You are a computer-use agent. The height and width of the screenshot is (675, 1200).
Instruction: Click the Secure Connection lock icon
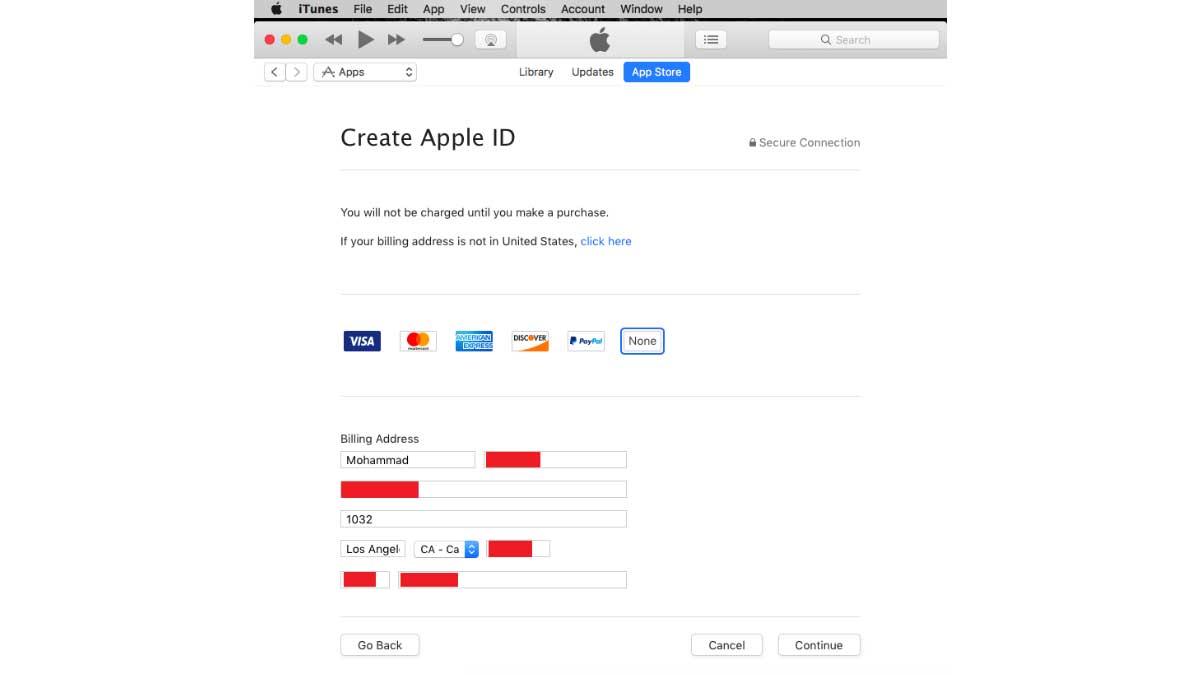pos(752,143)
